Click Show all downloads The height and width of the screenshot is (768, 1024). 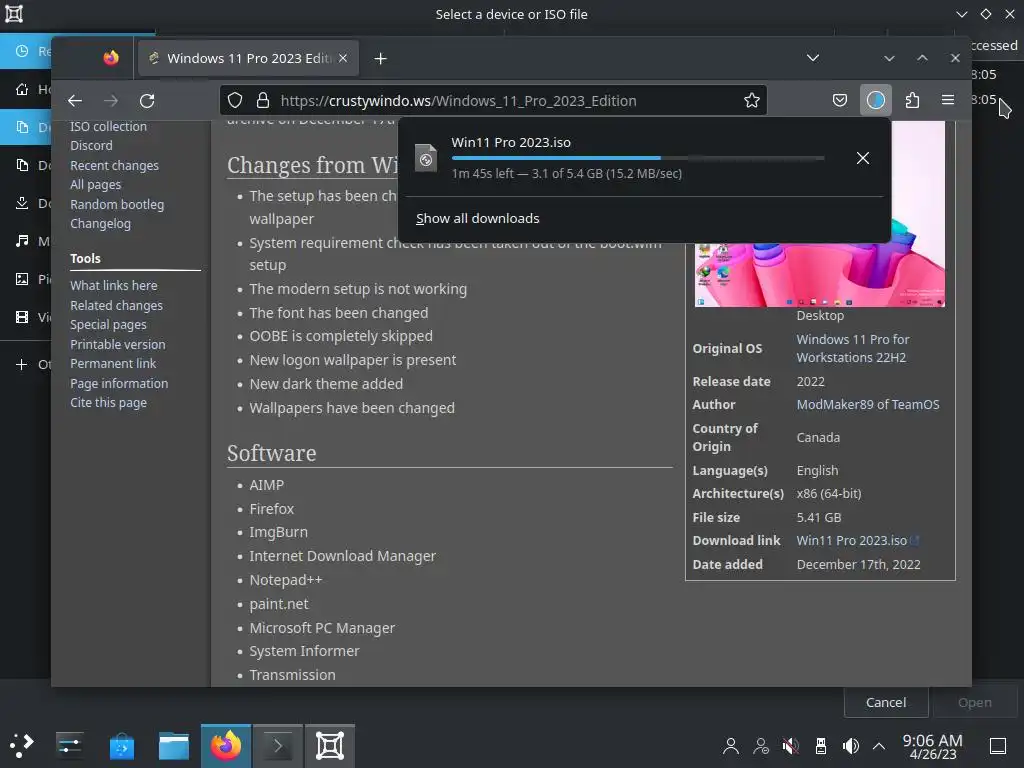tap(477, 218)
